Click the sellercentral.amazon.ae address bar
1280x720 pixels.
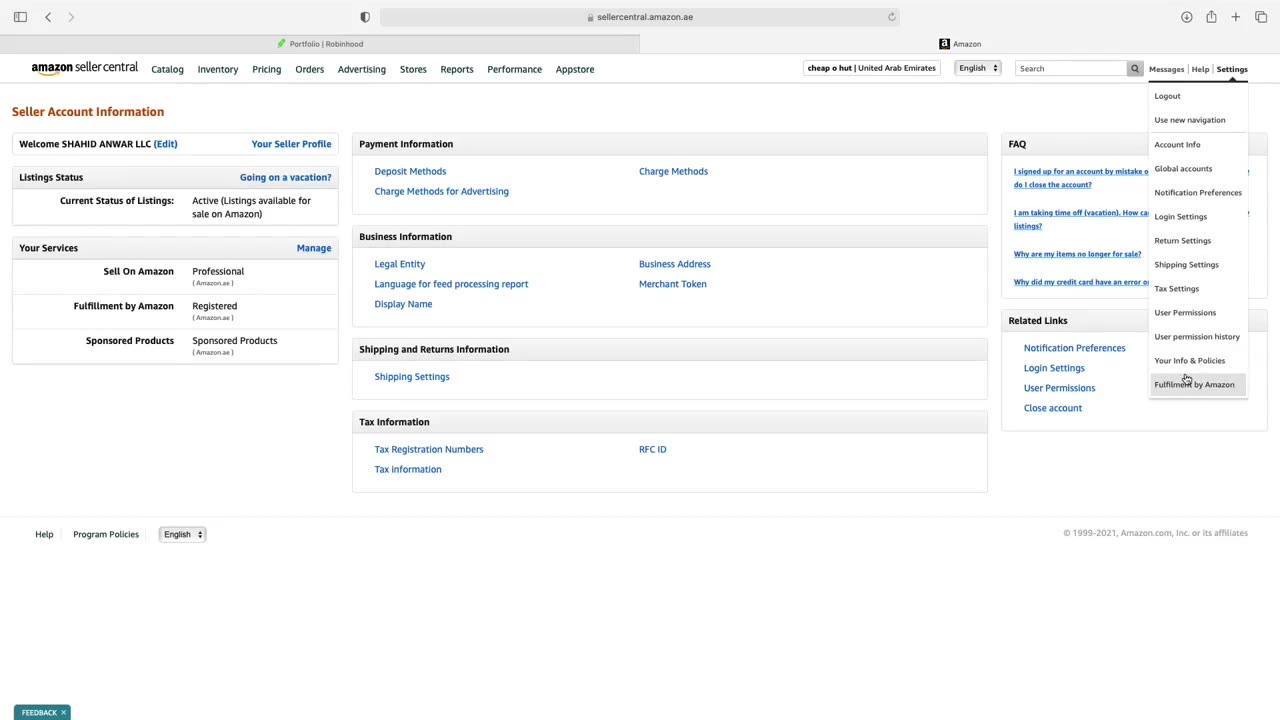point(640,17)
